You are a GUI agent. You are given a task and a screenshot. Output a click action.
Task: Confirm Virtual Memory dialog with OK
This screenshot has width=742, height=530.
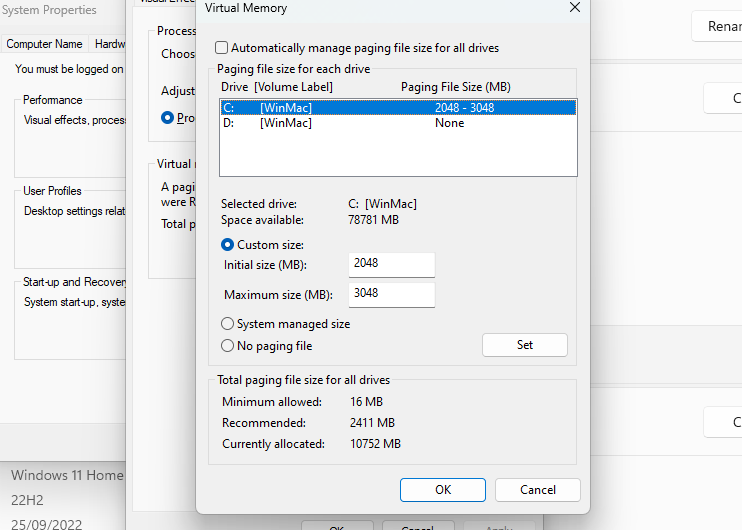[442, 490]
